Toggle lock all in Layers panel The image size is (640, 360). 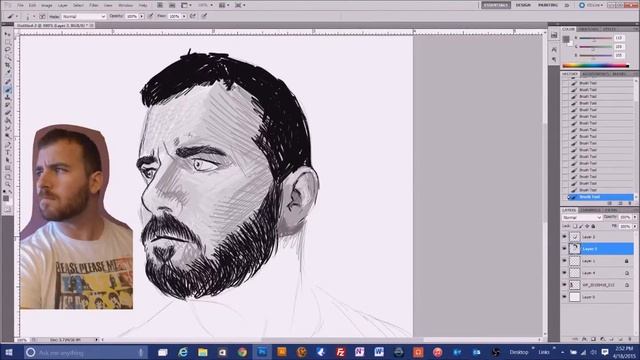593,226
